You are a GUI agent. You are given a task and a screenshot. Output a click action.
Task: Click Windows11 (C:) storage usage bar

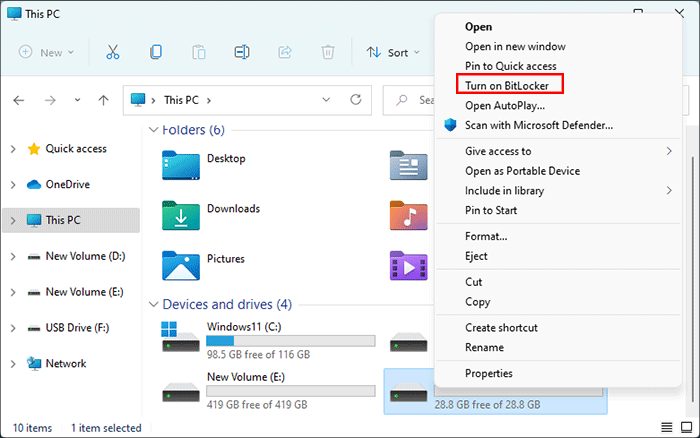[291, 341]
